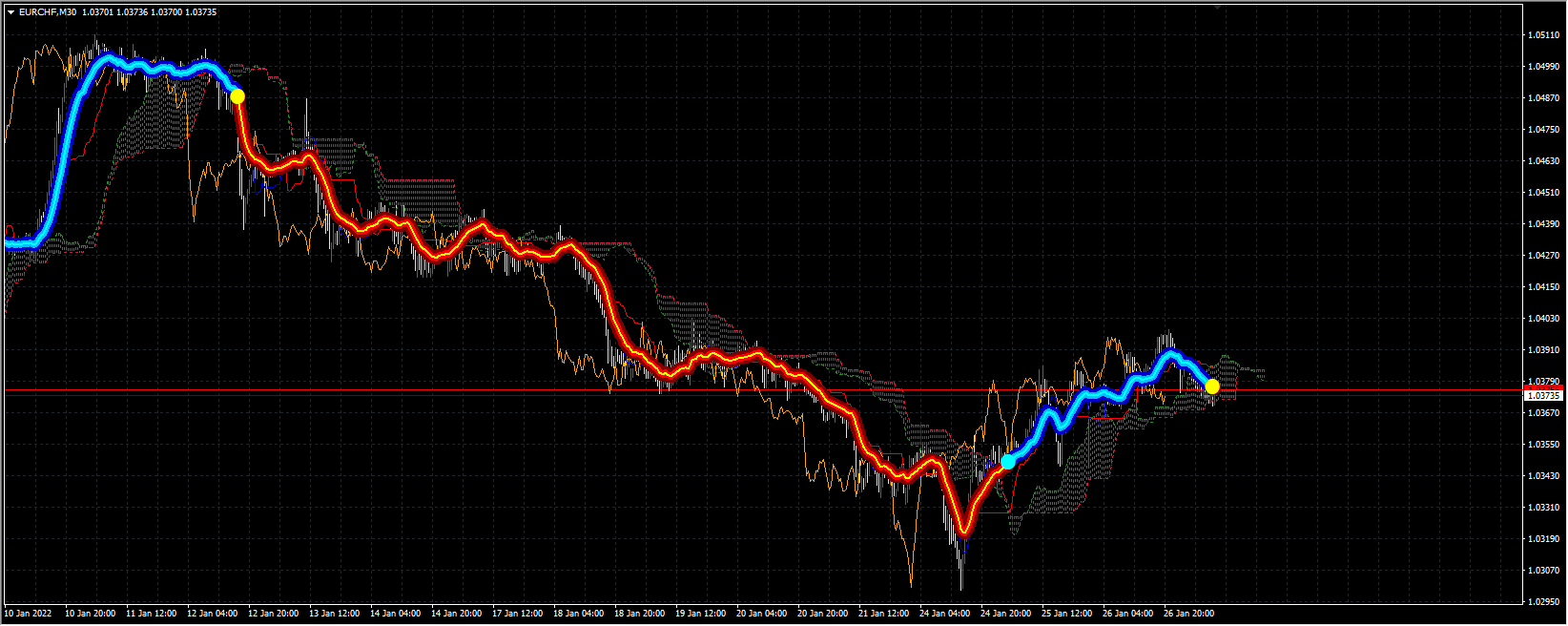Select the yellow signal dot at the chart's right end
Screen dimensions: 1568x626
(1211, 386)
